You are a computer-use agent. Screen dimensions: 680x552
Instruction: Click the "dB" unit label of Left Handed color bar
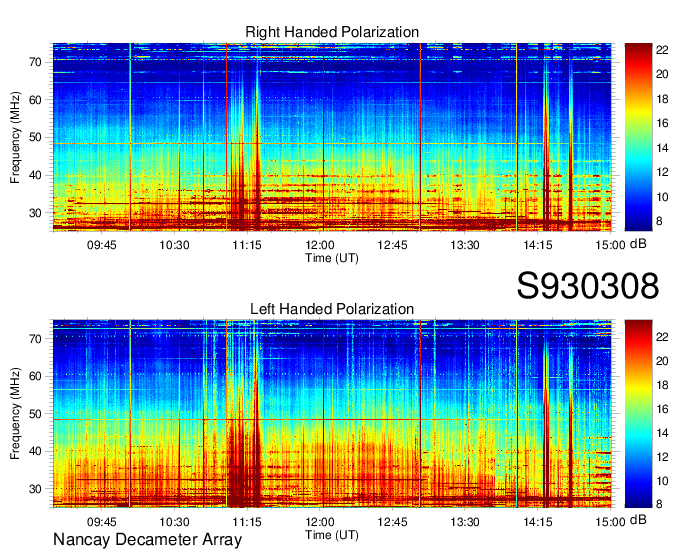(638, 519)
